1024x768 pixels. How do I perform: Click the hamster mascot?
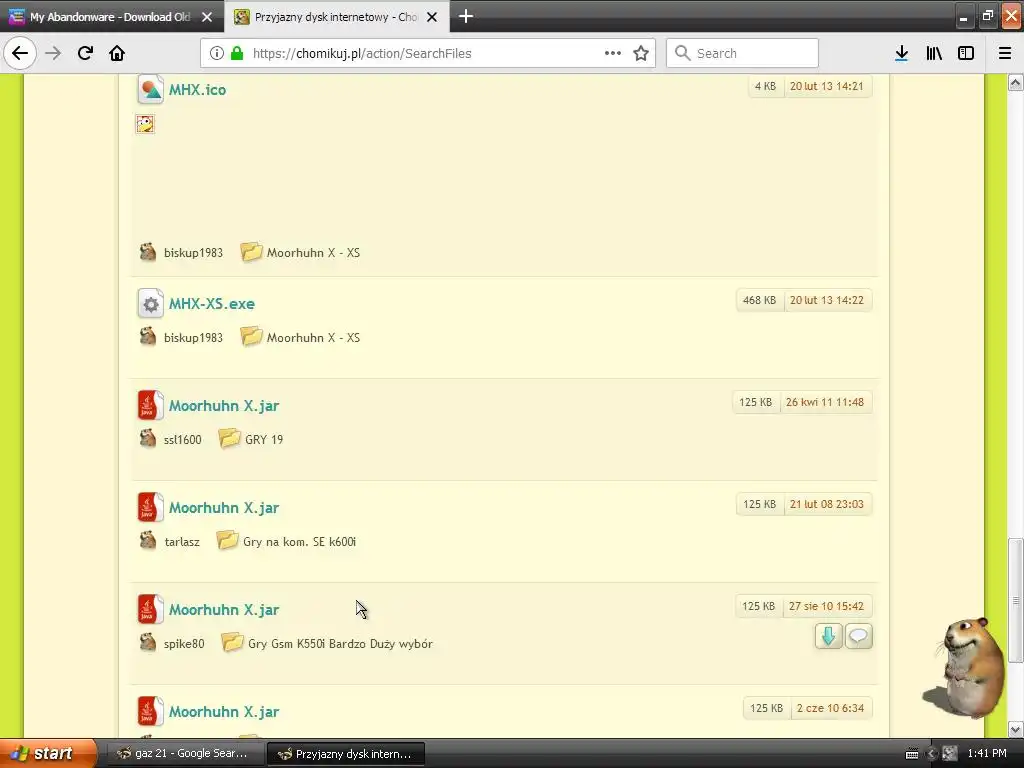pyautogui.click(x=966, y=667)
